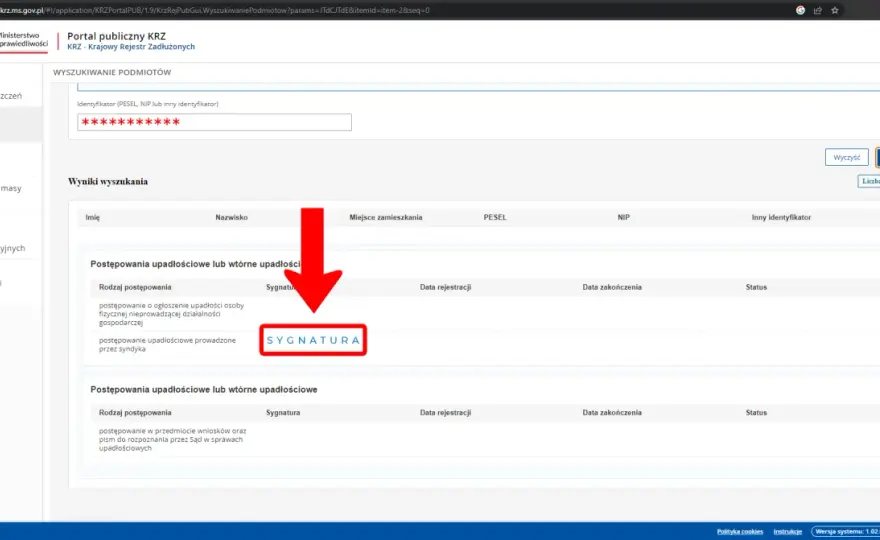Click the PESEL column header
Image resolution: width=880 pixels, height=540 pixels.
pos(495,217)
